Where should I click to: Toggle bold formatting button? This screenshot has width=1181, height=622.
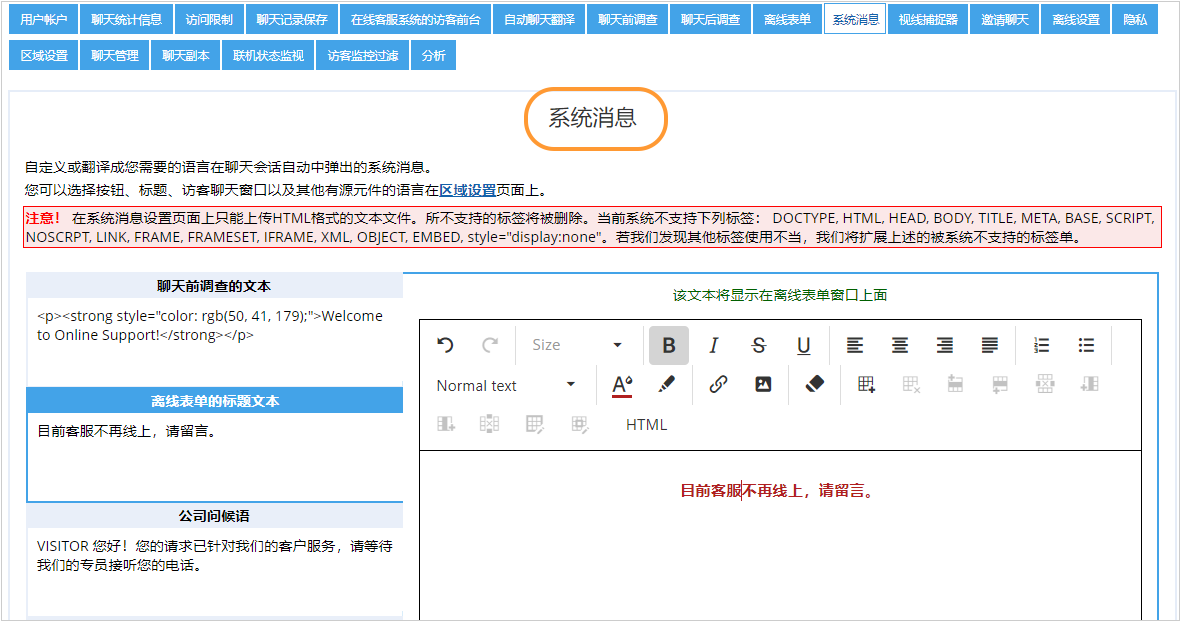point(669,346)
